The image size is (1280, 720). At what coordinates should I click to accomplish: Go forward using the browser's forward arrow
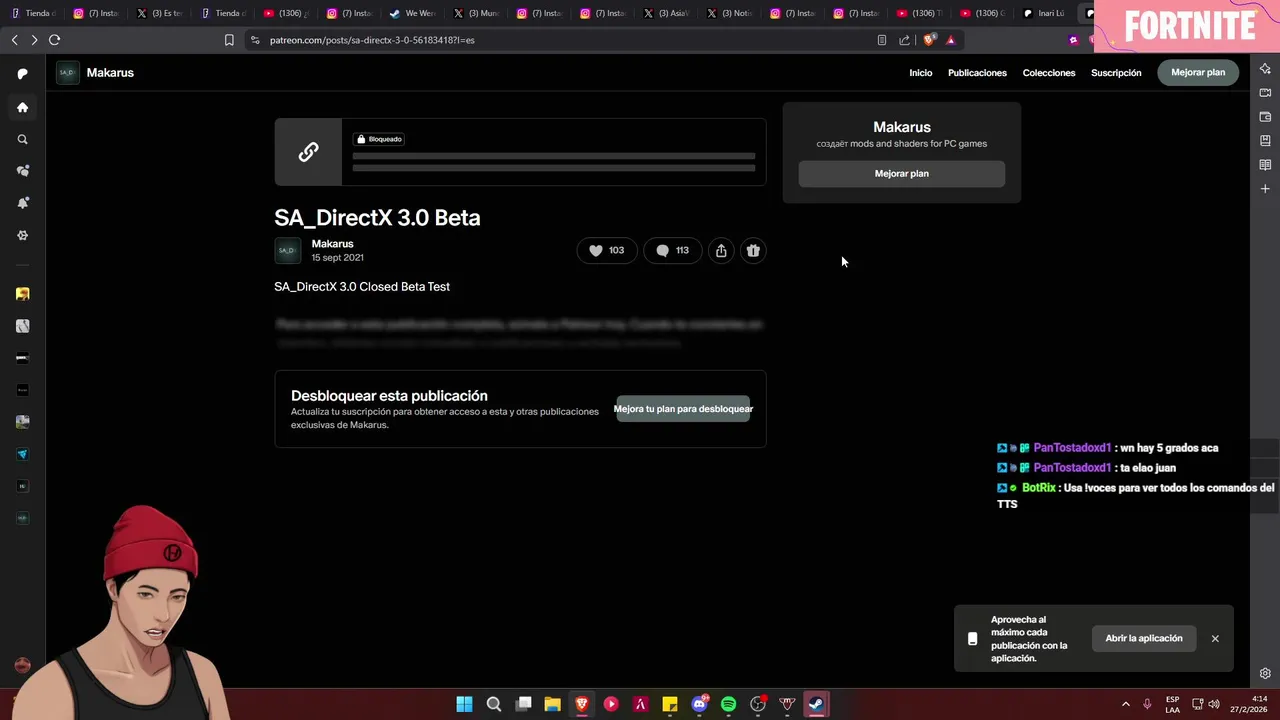tap(34, 40)
